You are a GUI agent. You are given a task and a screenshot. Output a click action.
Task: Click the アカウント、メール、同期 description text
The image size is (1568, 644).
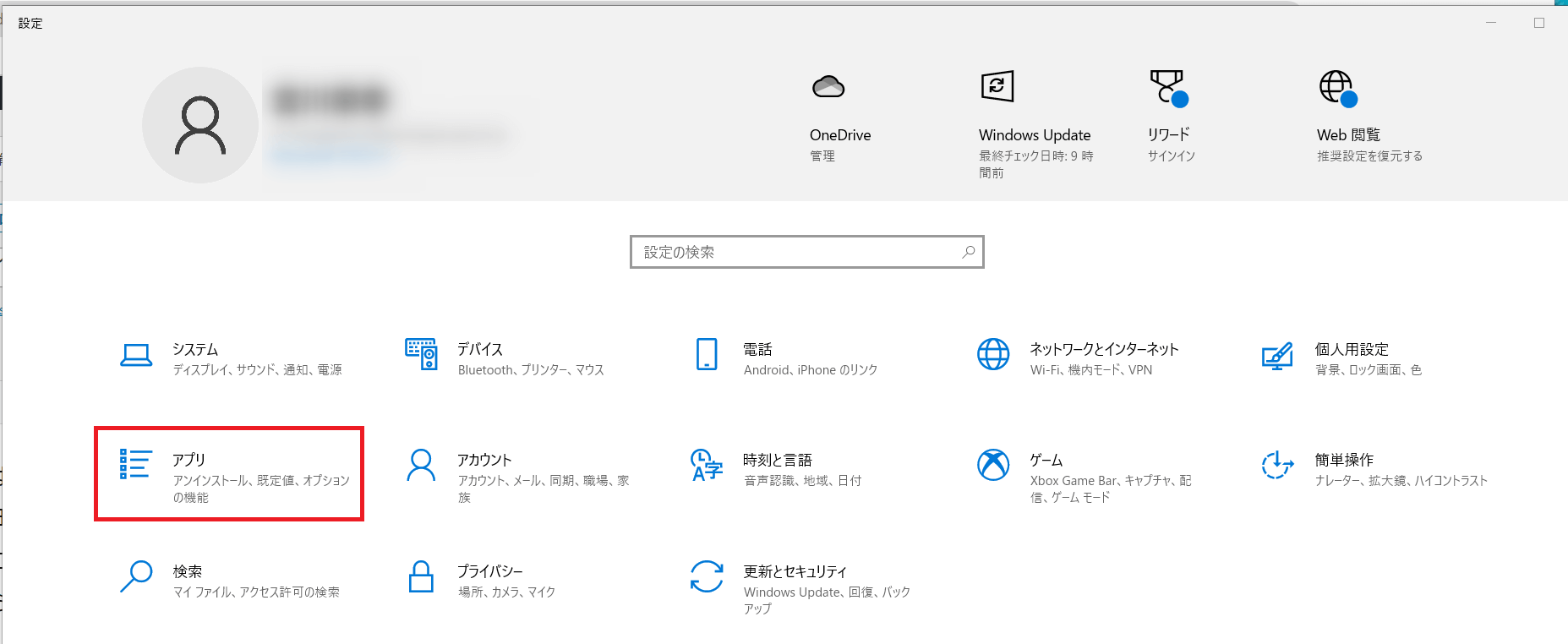click(544, 488)
